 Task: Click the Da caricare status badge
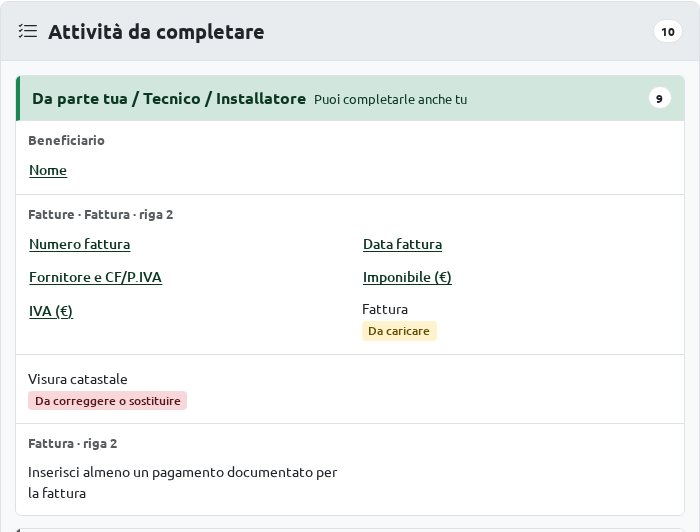[x=399, y=331]
